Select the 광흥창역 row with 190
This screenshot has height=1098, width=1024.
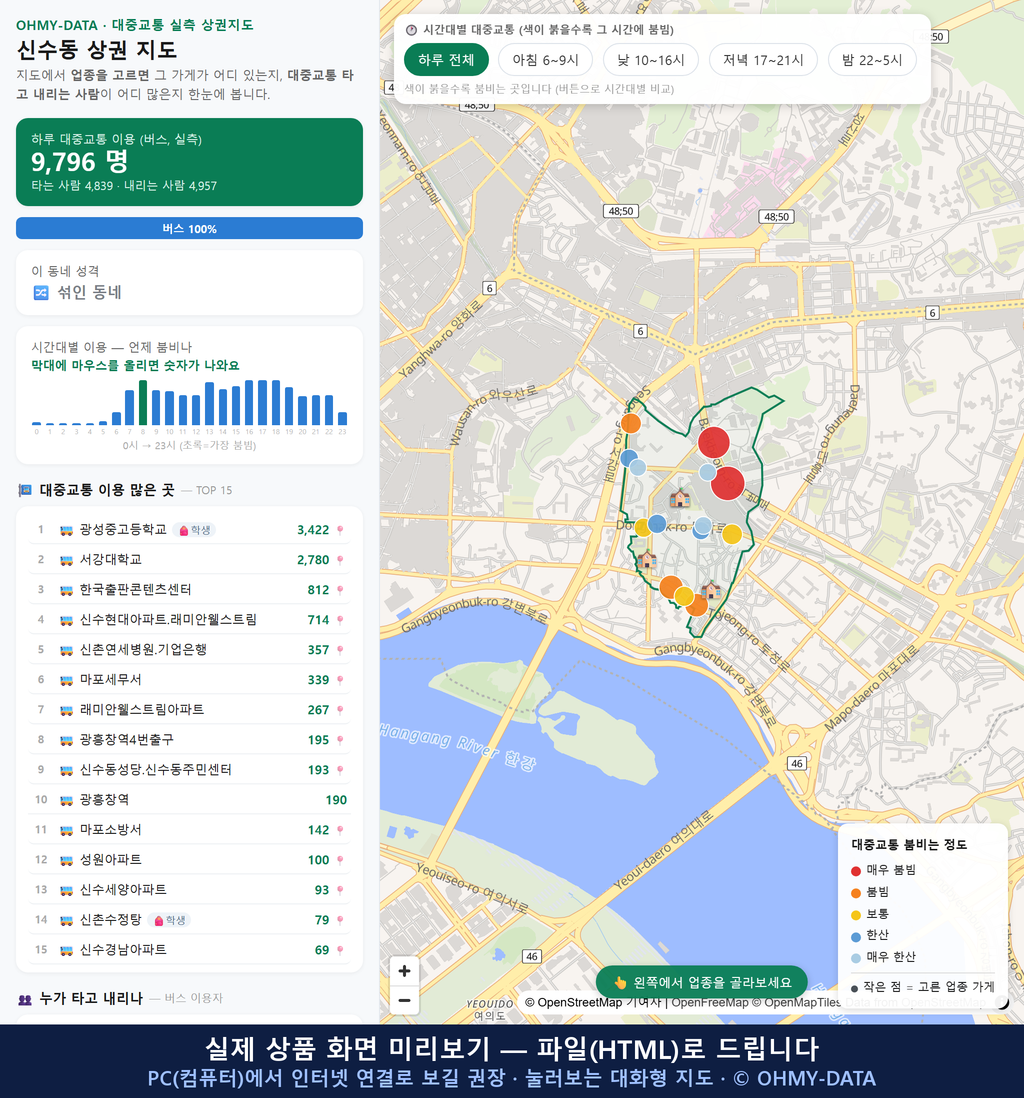[x=189, y=800]
